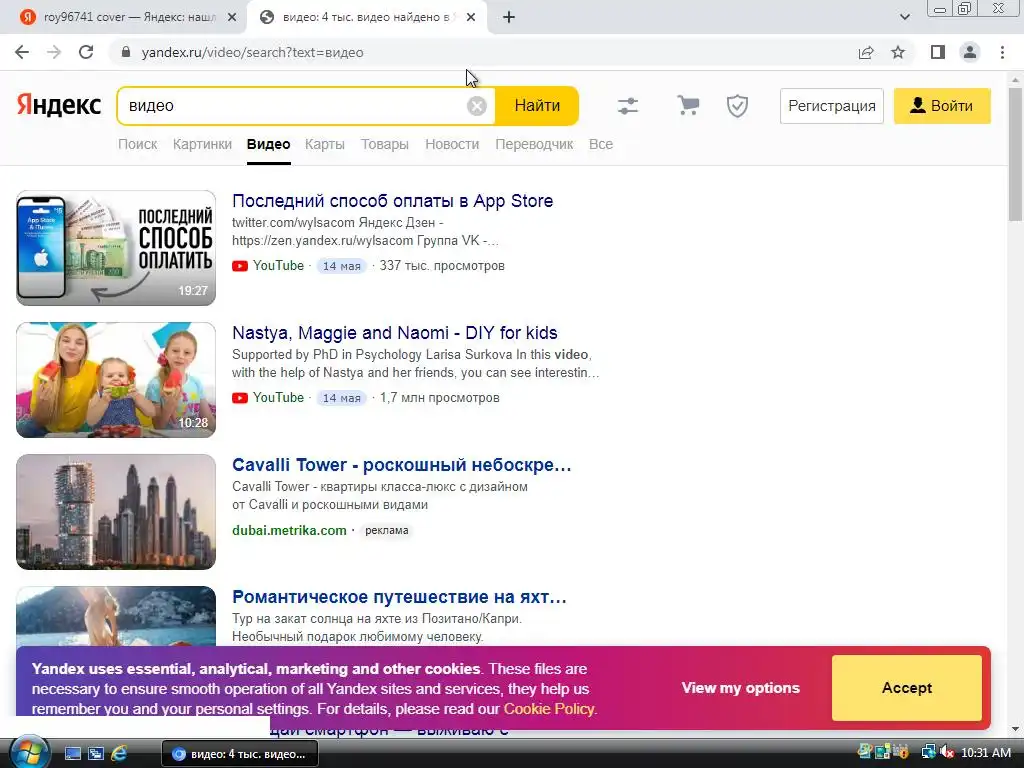Screen dimensions: 1024x768
Task: Click the 337 тыс. просмотров text
Action: pyautogui.click(x=442, y=266)
